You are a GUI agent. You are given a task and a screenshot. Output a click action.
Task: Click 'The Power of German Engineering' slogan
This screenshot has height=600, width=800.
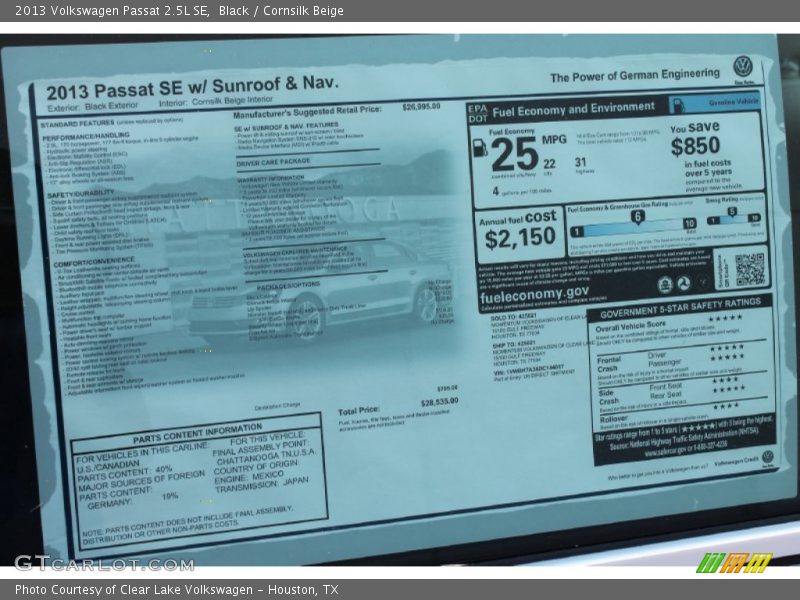click(635, 76)
